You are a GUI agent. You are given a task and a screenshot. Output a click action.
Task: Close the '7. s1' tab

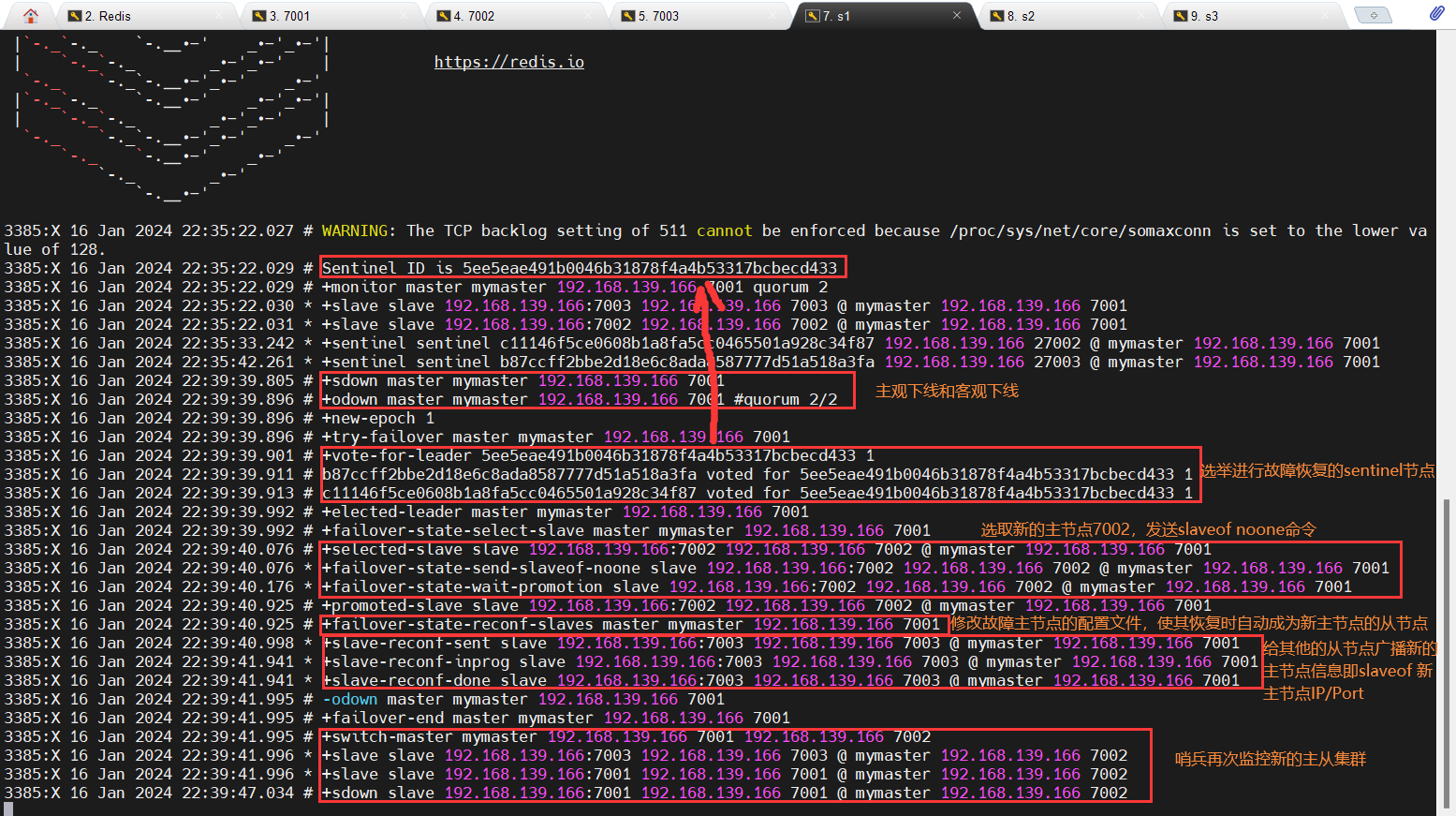[957, 16]
